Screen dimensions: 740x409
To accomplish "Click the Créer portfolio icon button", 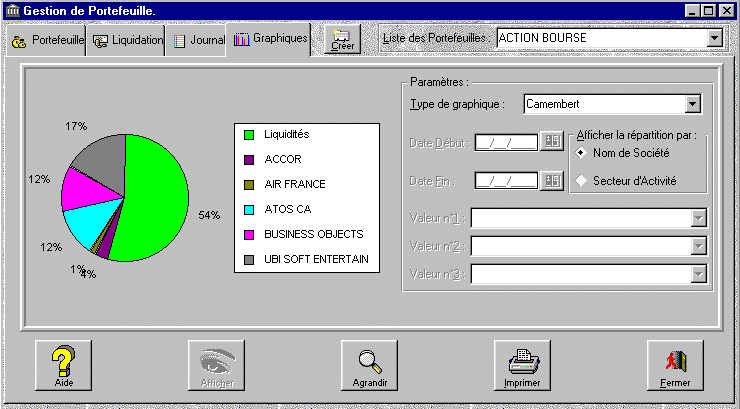I will coord(342,39).
